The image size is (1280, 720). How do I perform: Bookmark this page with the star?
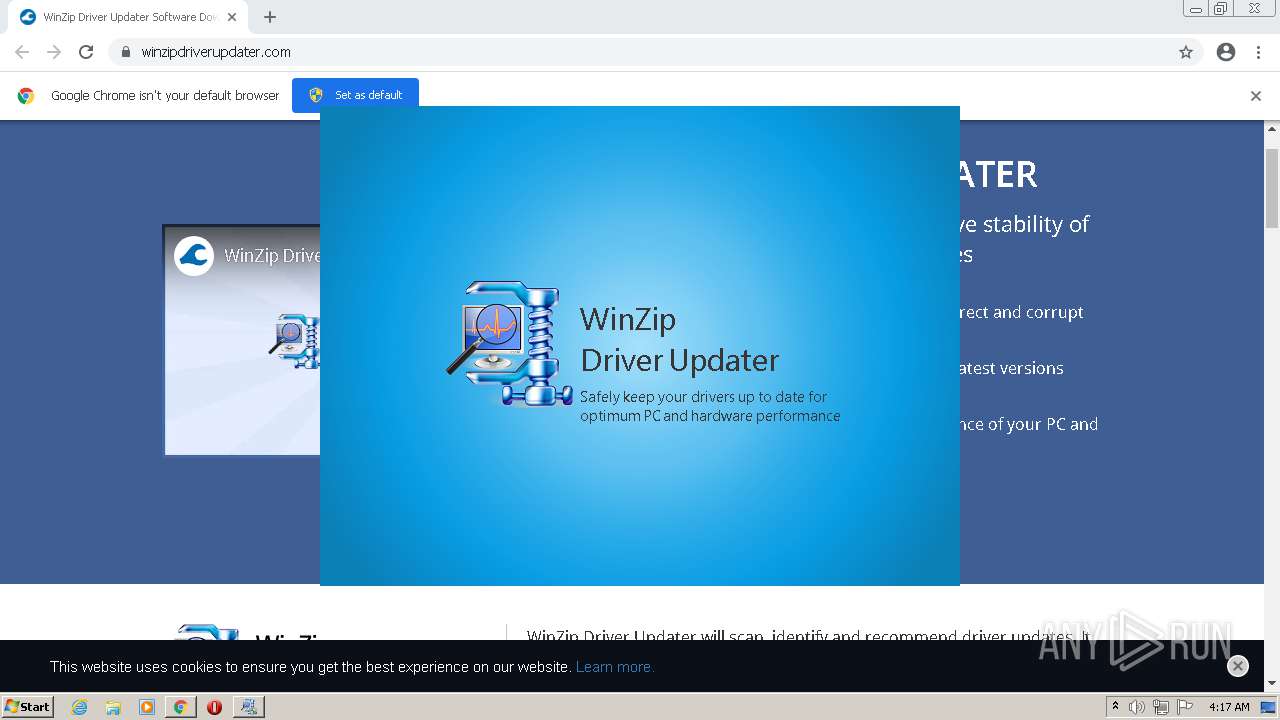(x=1186, y=52)
